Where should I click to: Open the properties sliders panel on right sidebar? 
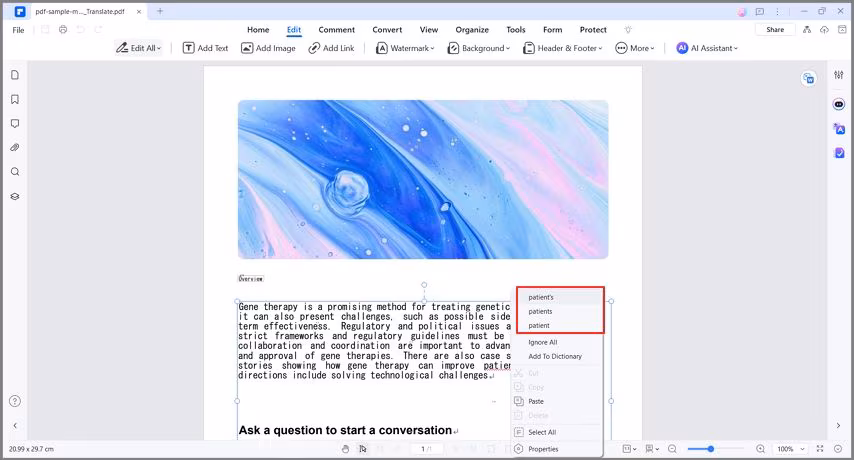[x=839, y=75]
